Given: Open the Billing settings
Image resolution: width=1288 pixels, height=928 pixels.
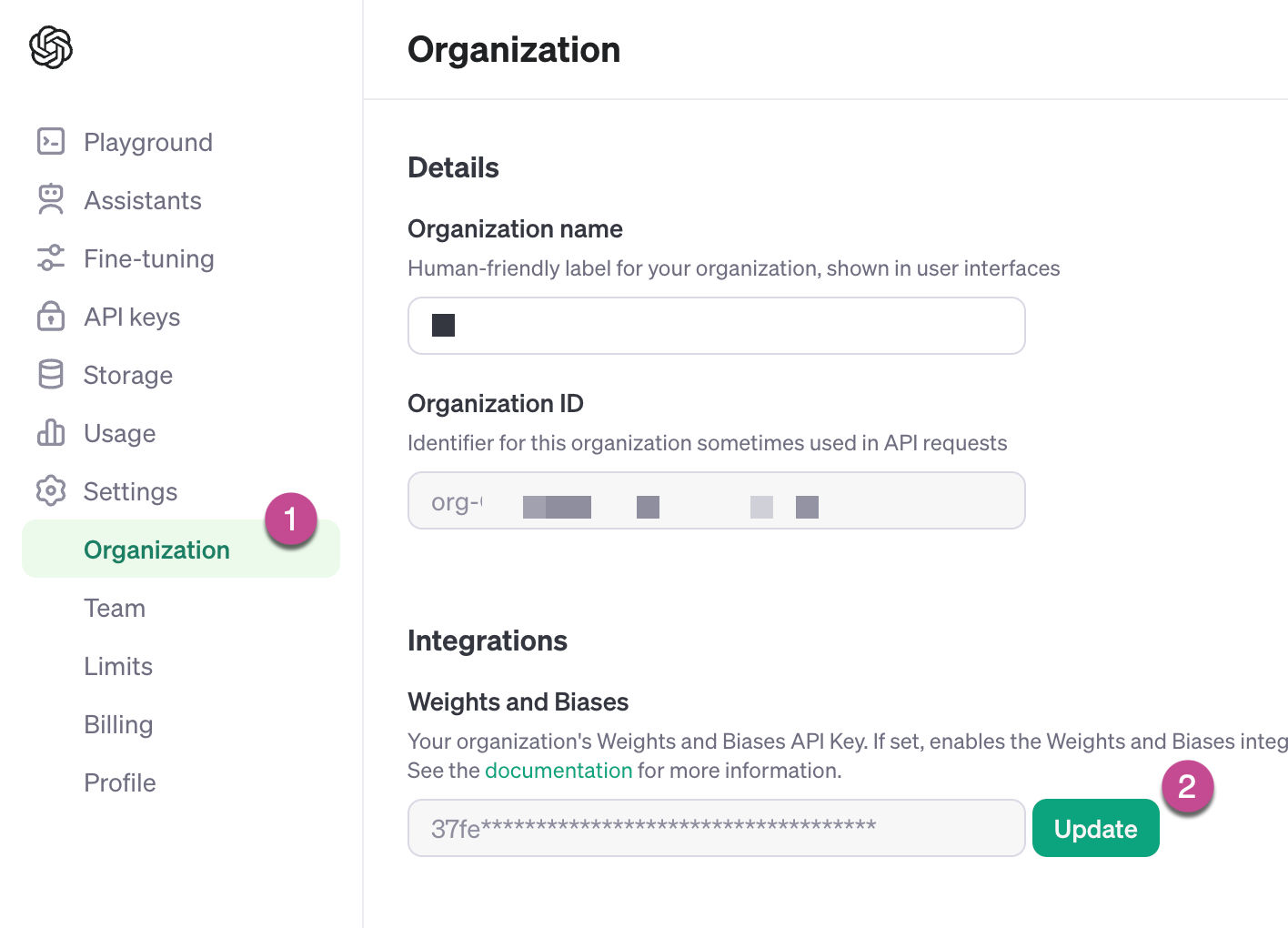Looking at the screenshot, I should click(x=118, y=724).
